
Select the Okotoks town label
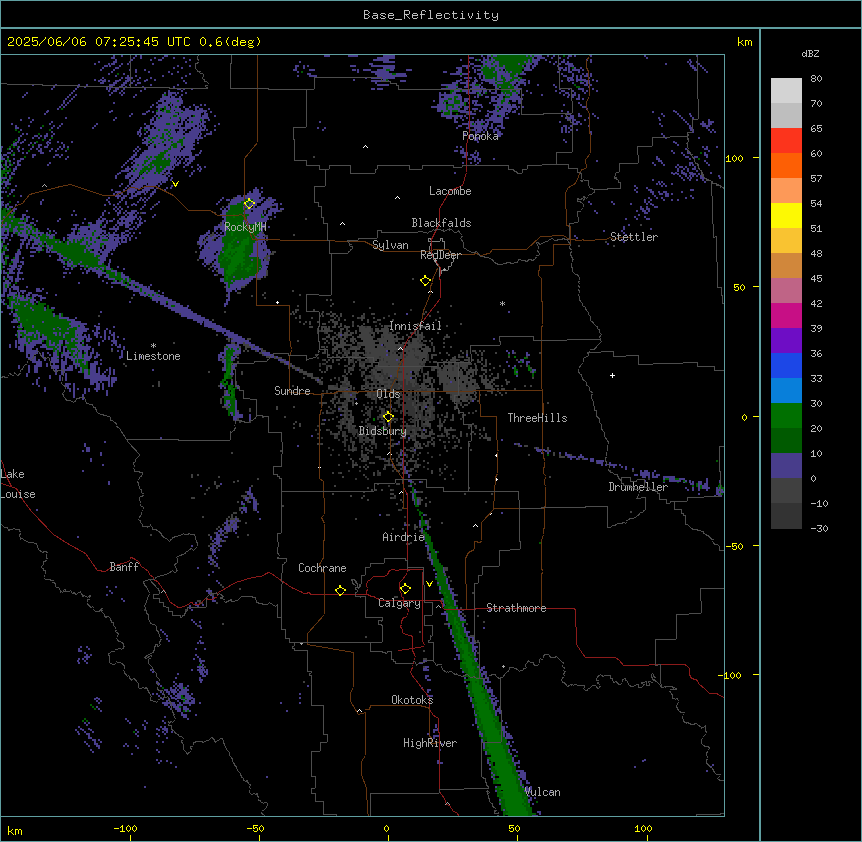pos(412,700)
